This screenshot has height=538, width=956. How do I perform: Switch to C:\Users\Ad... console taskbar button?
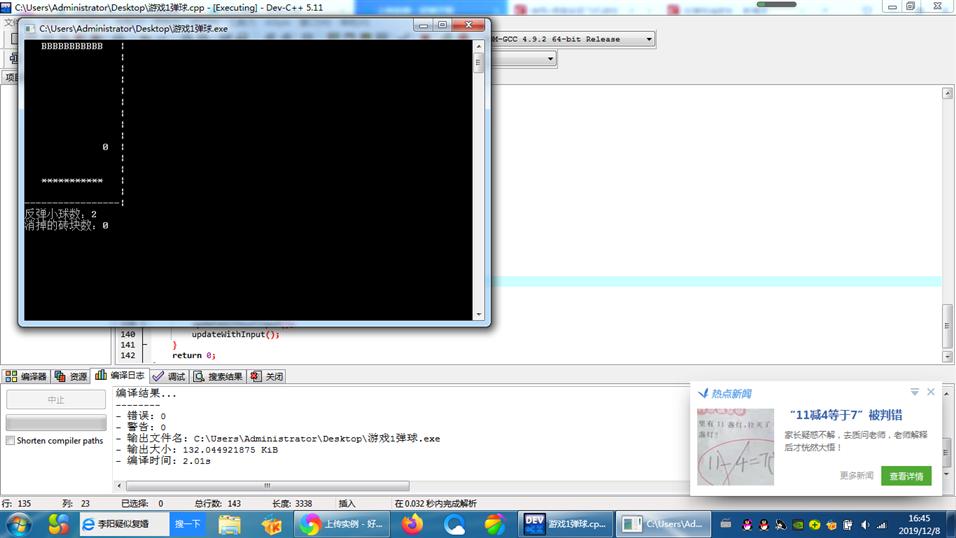coord(663,524)
